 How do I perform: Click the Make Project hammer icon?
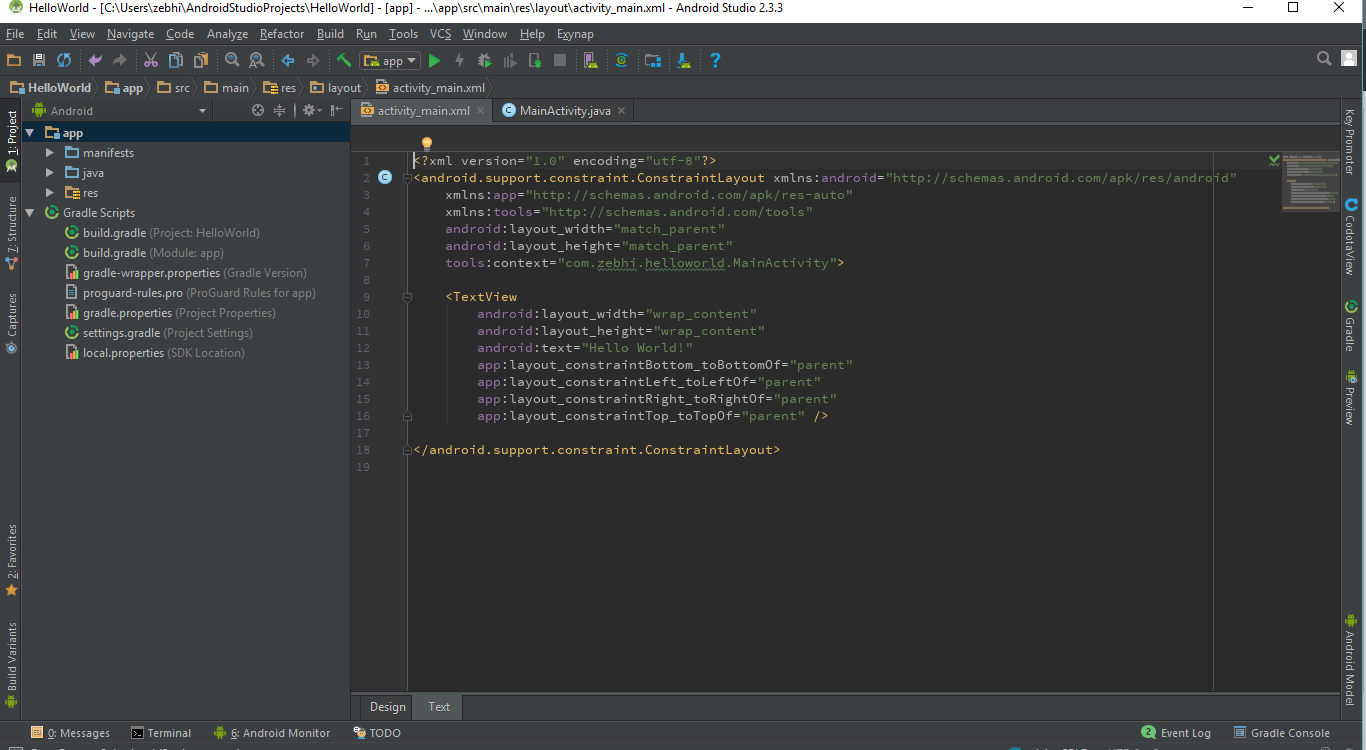point(344,61)
